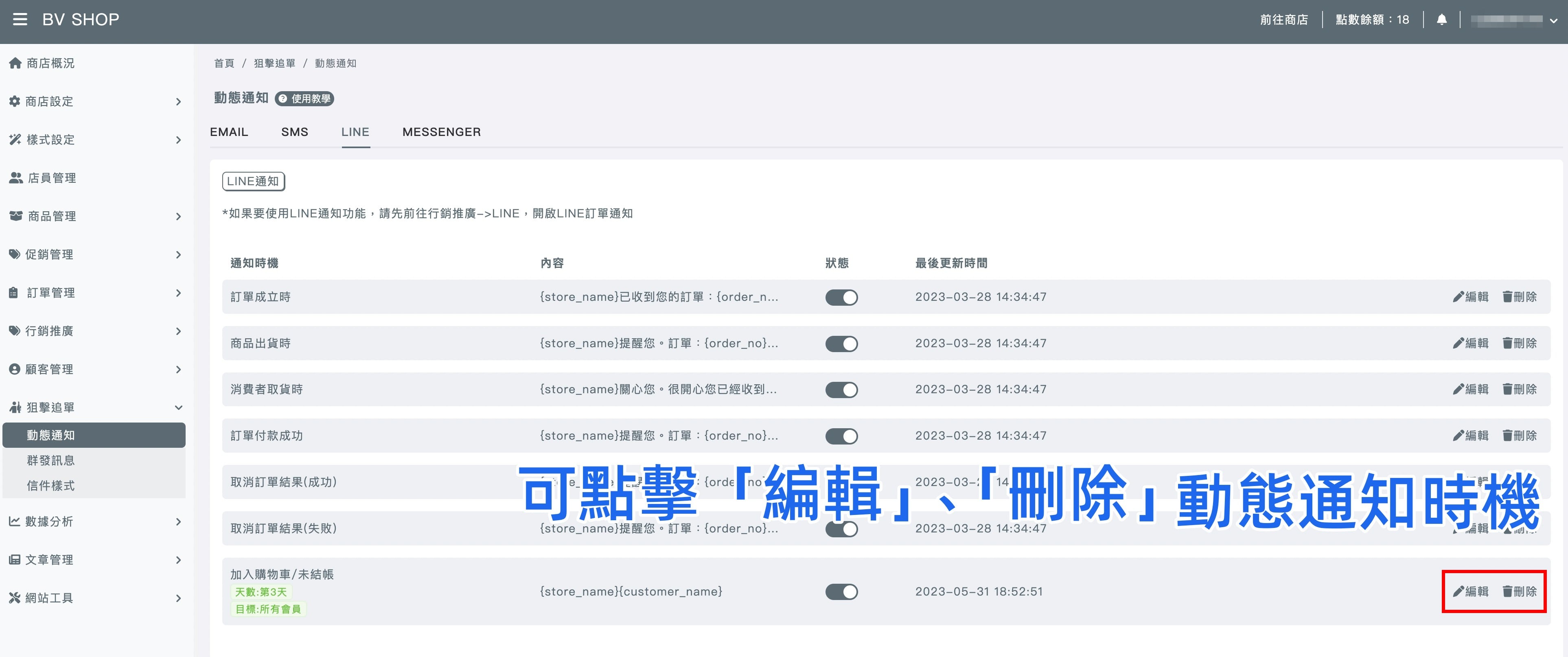Expand the 商品管理 chevron
The height and width of the screenshot is (657, 1568).
click(178, 217)
